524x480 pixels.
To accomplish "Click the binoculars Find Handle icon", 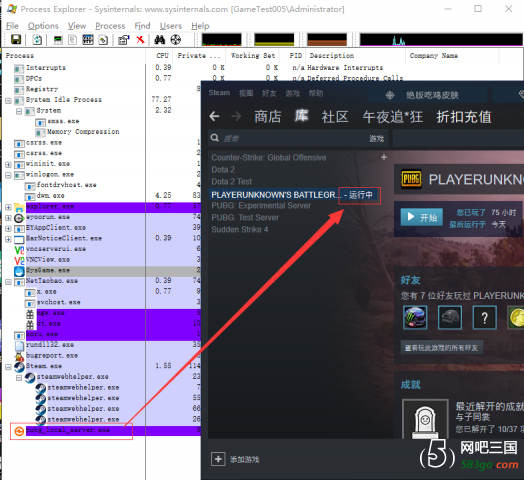I will [x=159, y=40].
